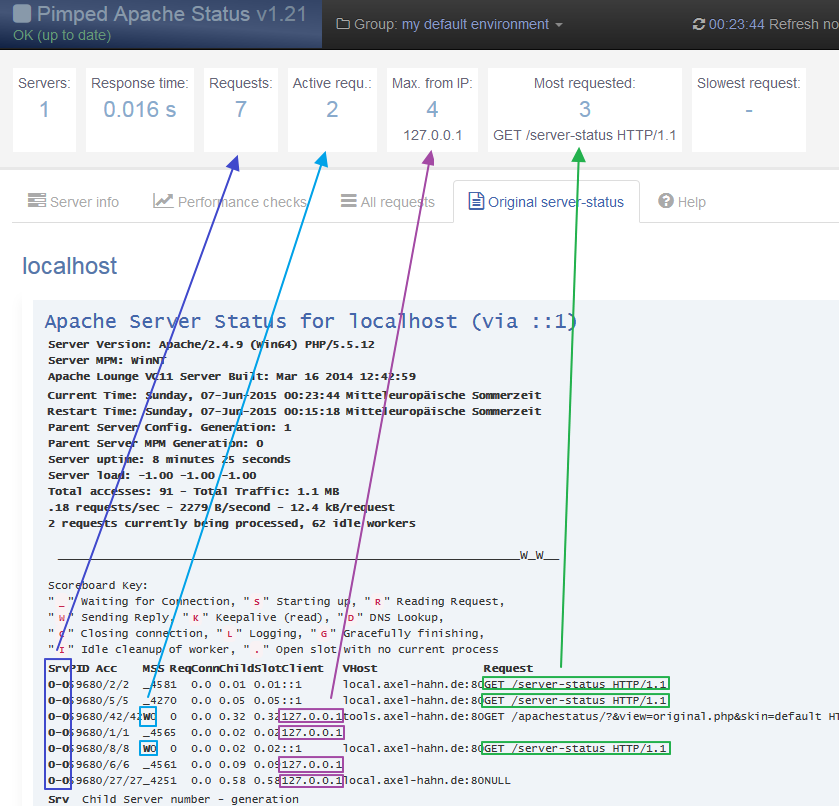Click the Original server-status document icon
Screen dimensions: 839x806
pos(476,201)
